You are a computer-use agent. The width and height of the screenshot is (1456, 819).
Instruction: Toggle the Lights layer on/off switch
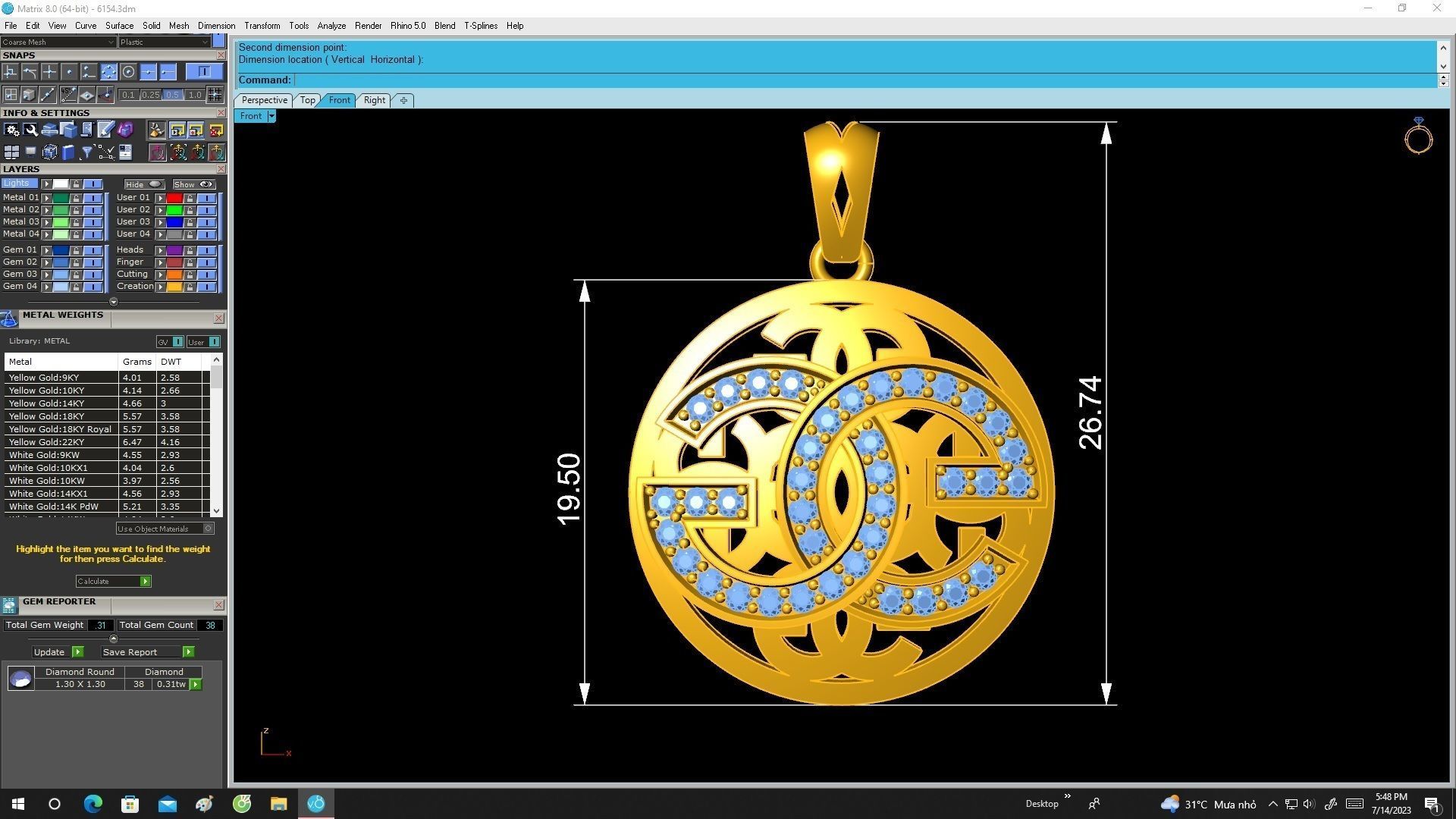point(93,184)
